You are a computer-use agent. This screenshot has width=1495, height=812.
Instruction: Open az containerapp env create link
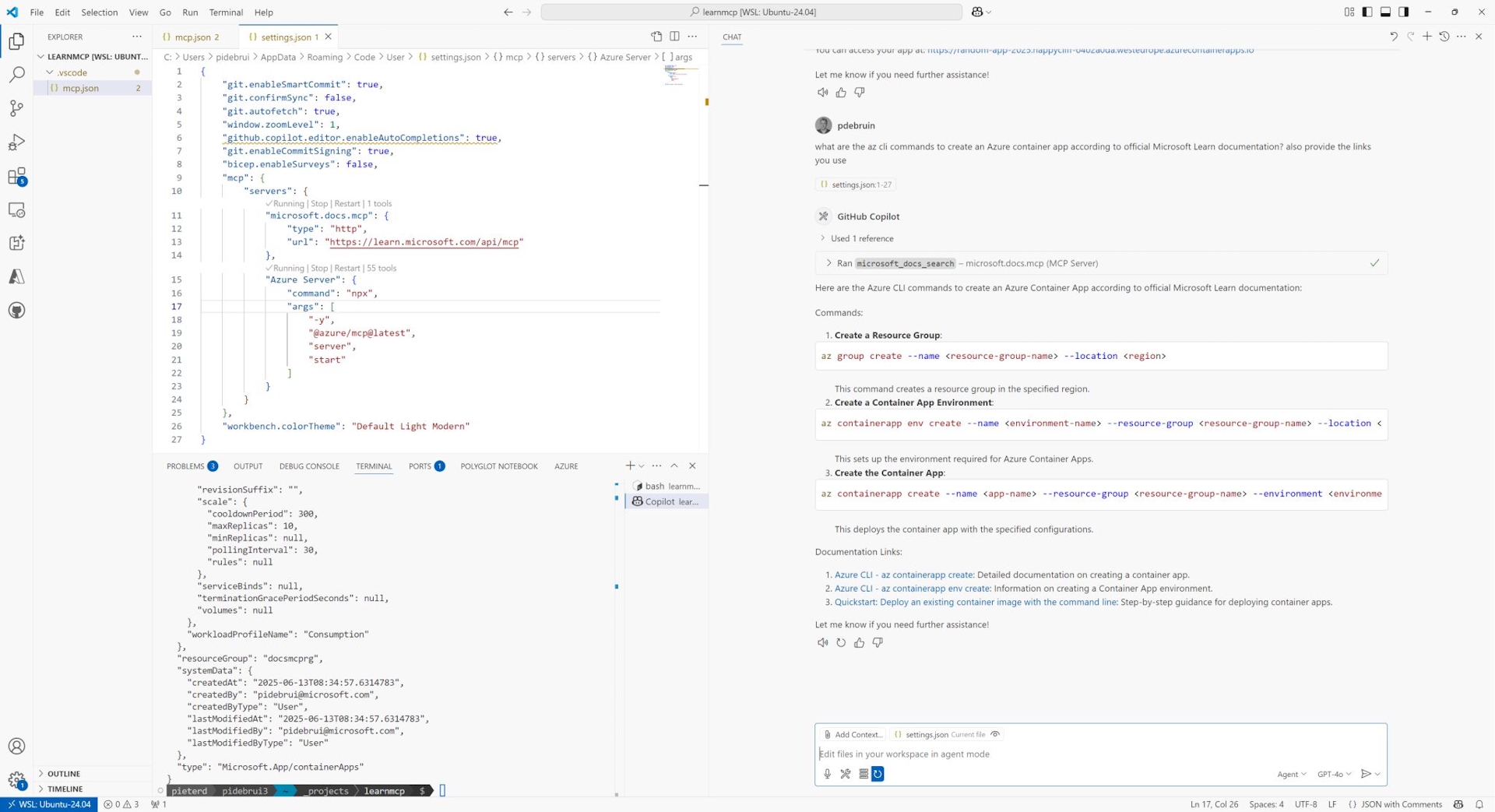tap(912, 589)
